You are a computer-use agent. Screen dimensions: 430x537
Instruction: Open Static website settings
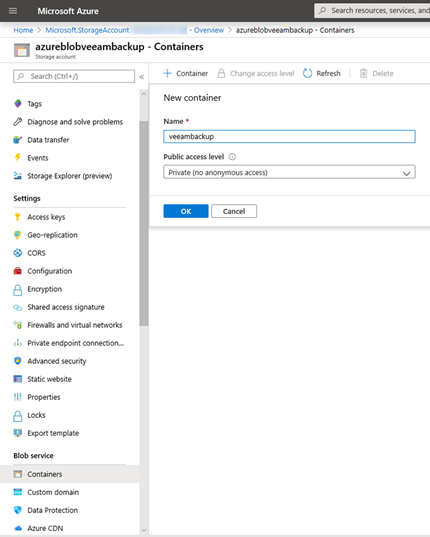(49, 379)
